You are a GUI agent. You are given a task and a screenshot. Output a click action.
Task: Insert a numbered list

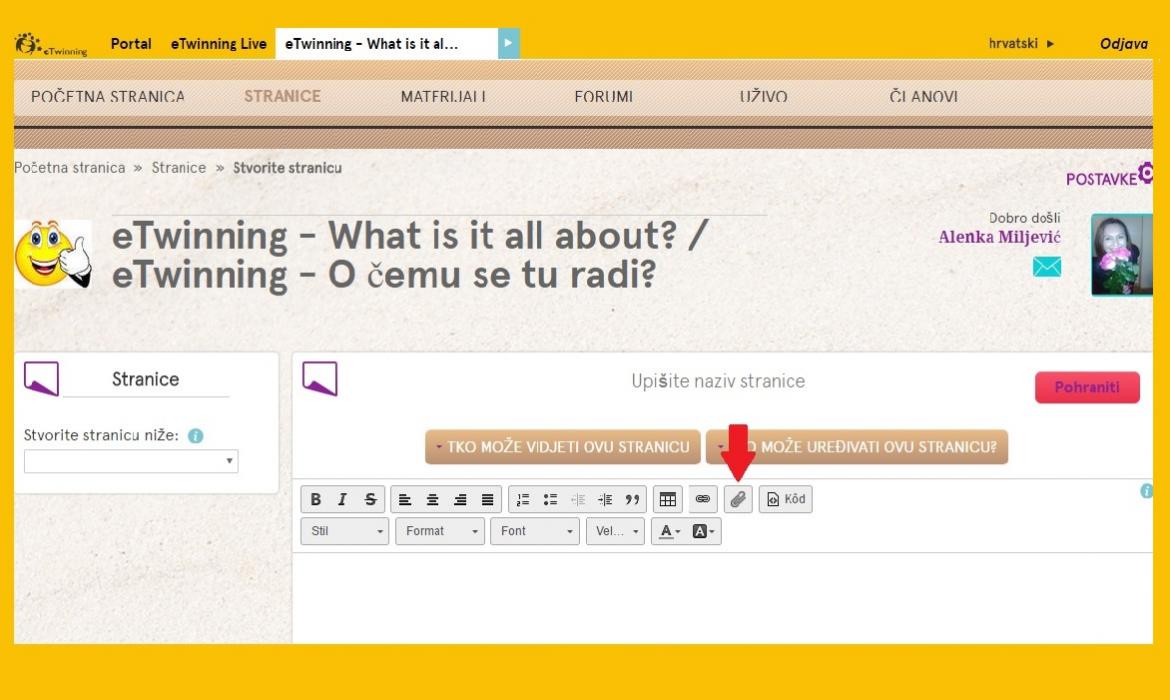tap(523, 500)
